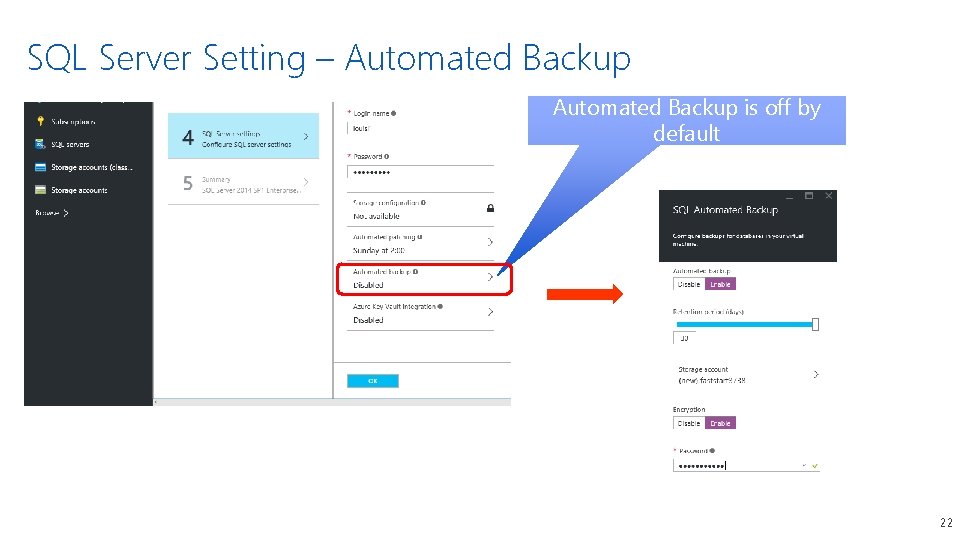Click the blue OK button
The width and height of the screenshot is (960, 540).
[373, 381]
